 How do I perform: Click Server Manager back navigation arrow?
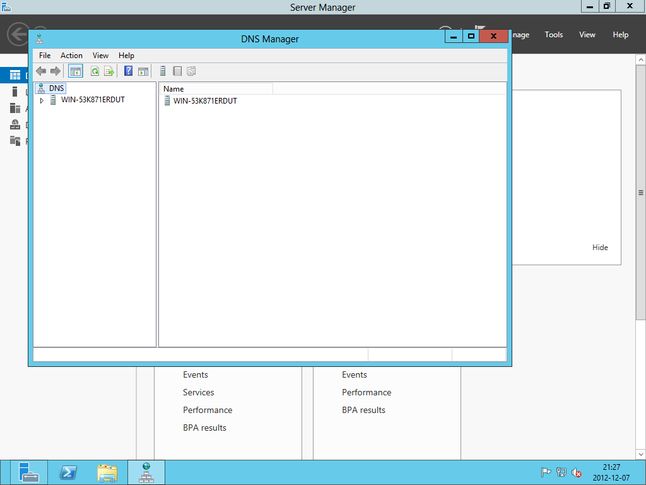(x=18, y=34)
